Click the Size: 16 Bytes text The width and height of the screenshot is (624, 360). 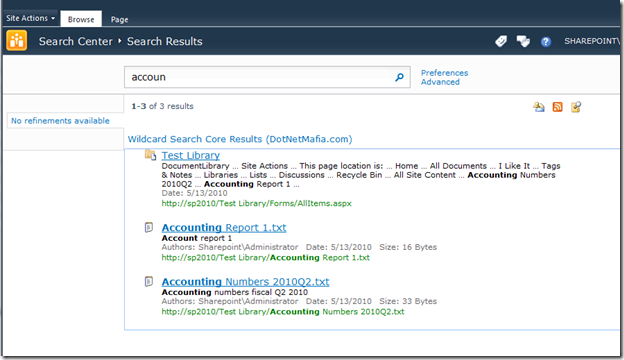coord(408,247)
